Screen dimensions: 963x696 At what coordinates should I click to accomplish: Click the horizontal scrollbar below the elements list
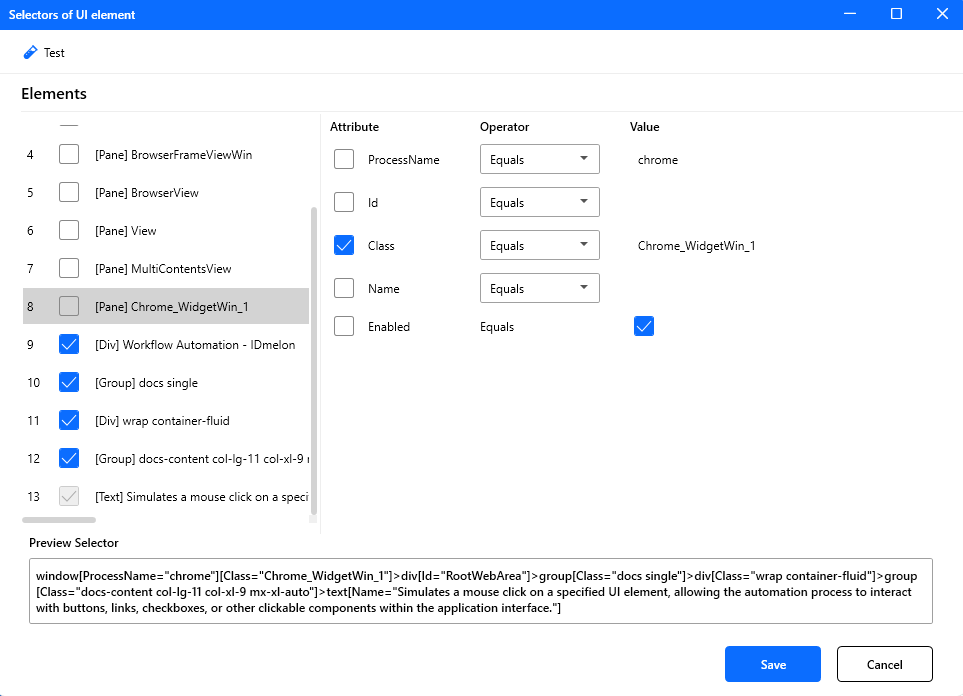(58, 519)
